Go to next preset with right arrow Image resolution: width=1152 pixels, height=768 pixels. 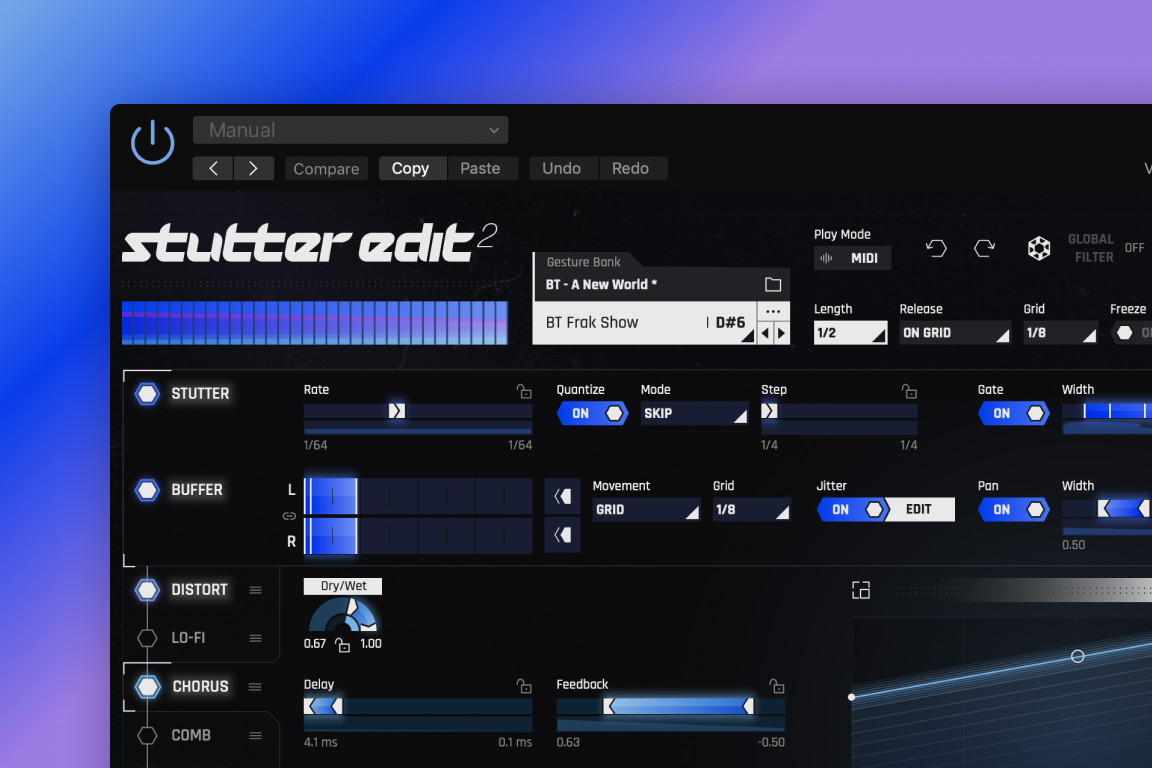[253, 168]
